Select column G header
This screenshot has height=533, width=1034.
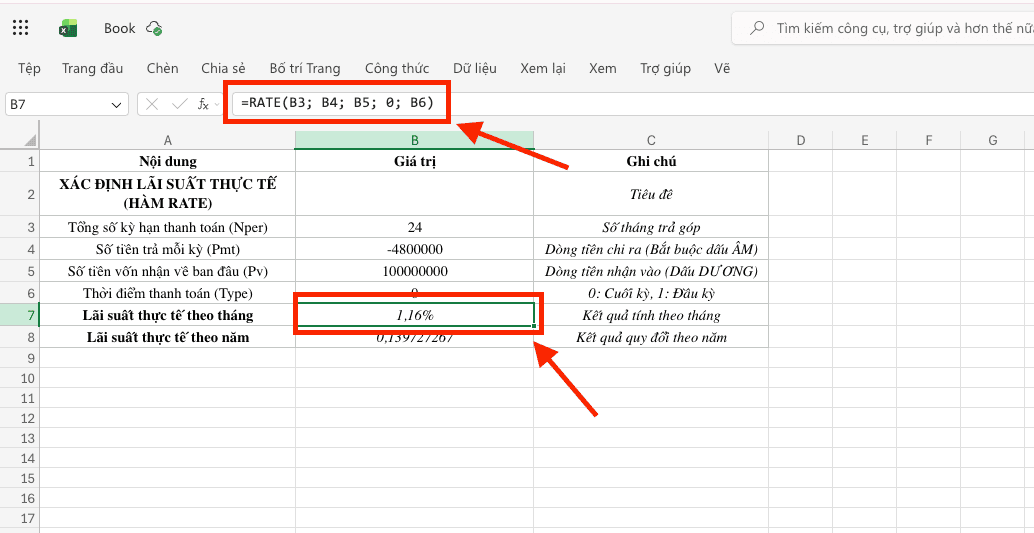[992, 140]
